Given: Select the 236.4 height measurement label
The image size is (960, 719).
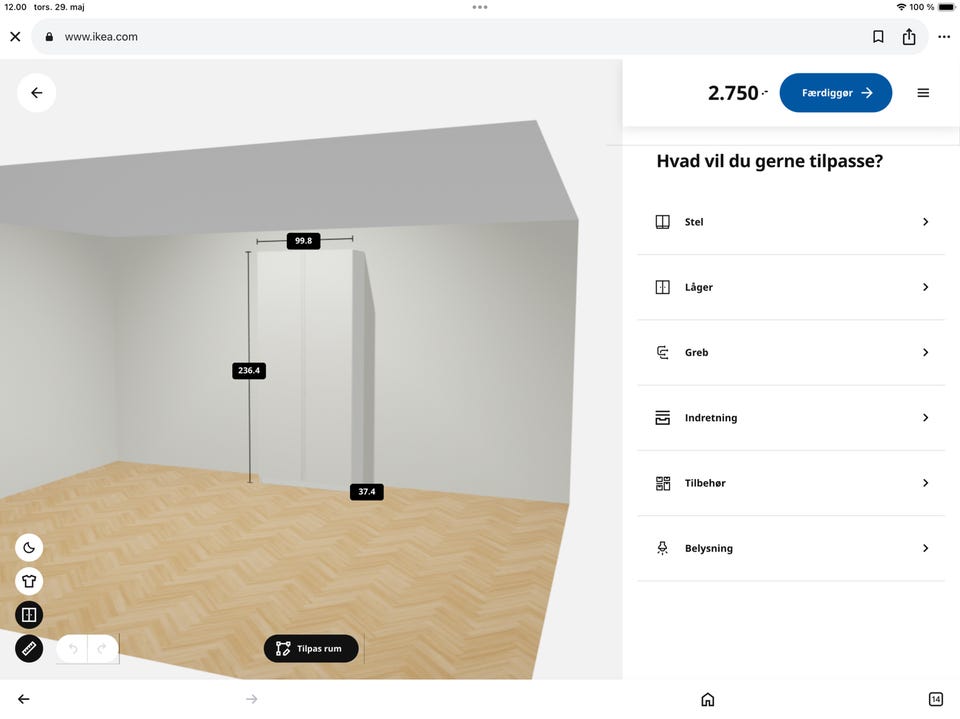Looking at the screenshot, I should tap(249, 371).
